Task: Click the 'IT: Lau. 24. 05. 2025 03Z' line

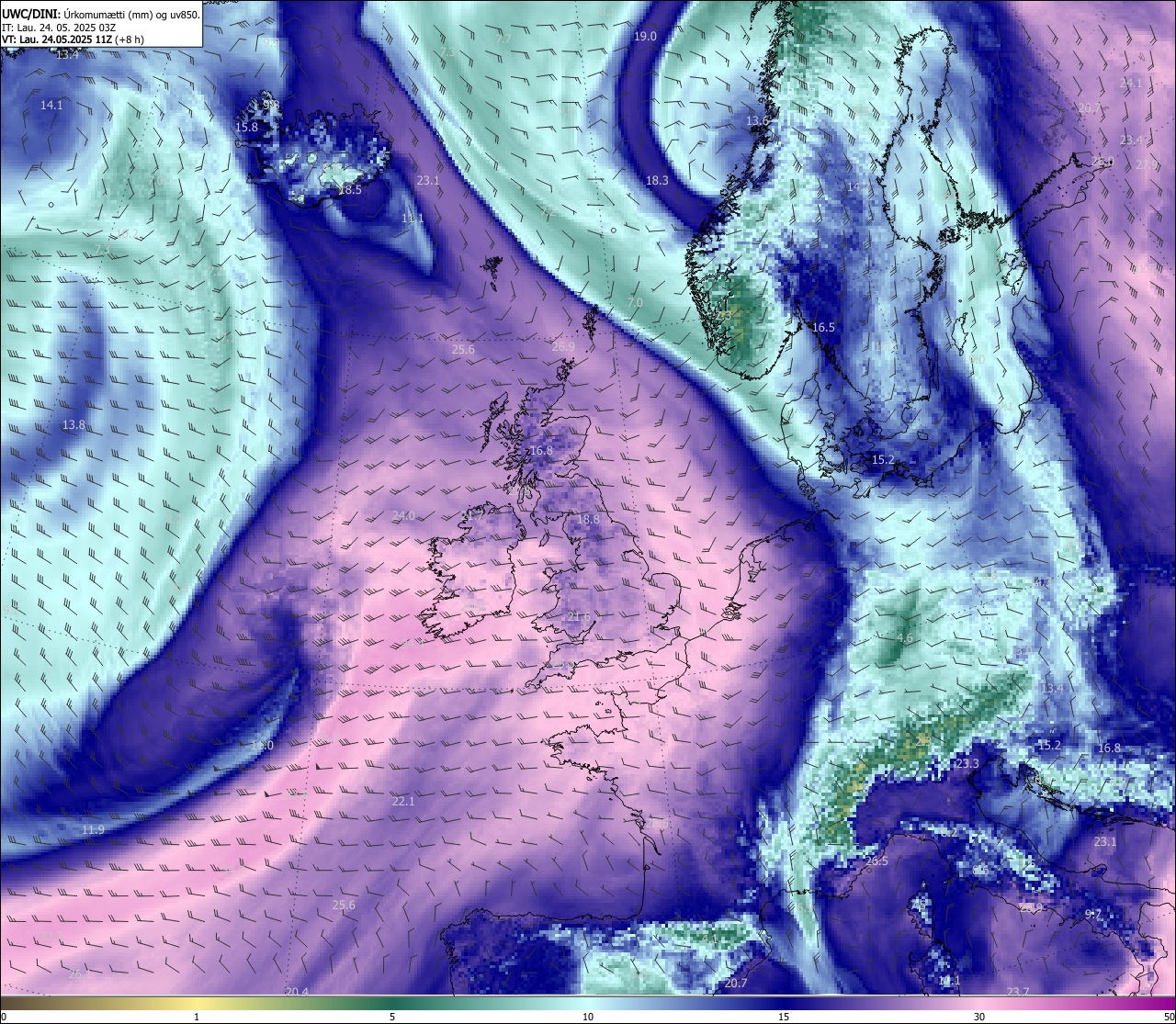Action: [59, 28]
